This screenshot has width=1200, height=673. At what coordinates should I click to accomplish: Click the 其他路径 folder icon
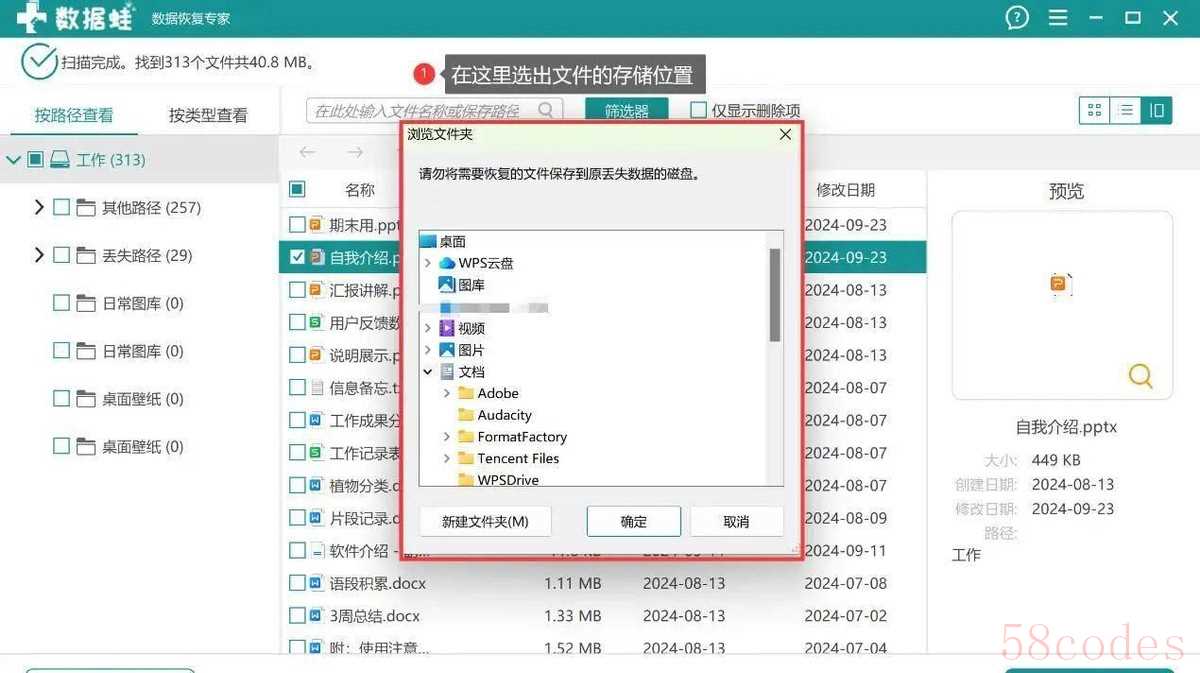pos(86,208)
